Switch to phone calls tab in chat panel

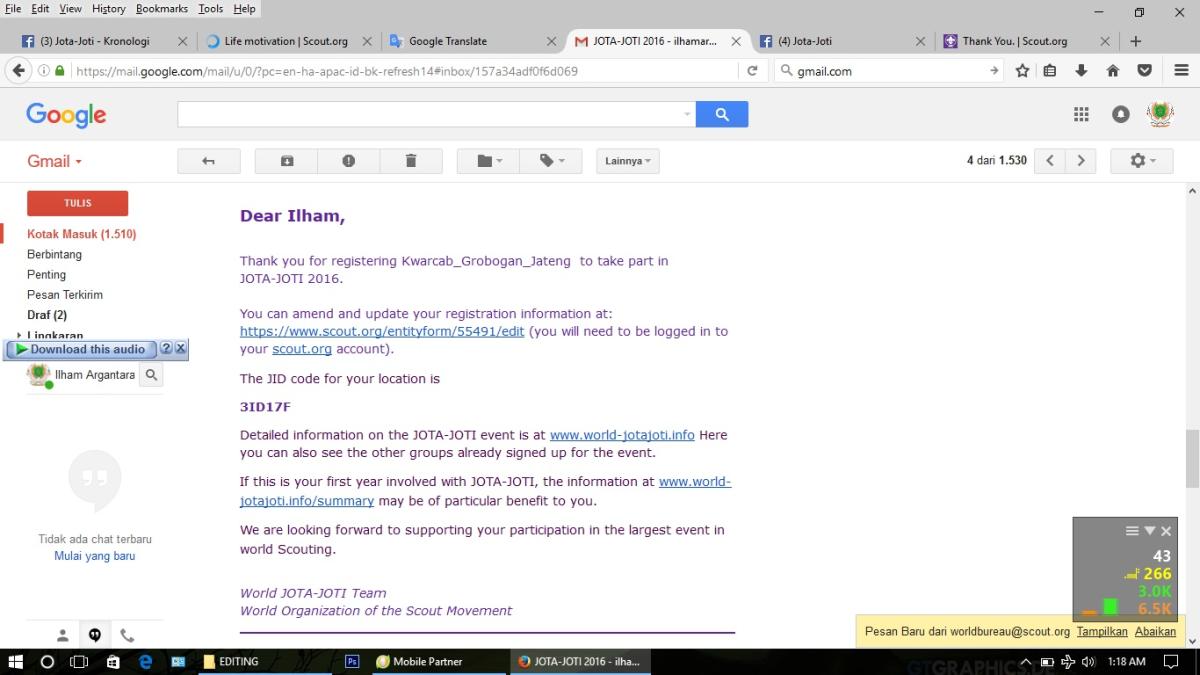pyautogui.click(x=127, y=635)
